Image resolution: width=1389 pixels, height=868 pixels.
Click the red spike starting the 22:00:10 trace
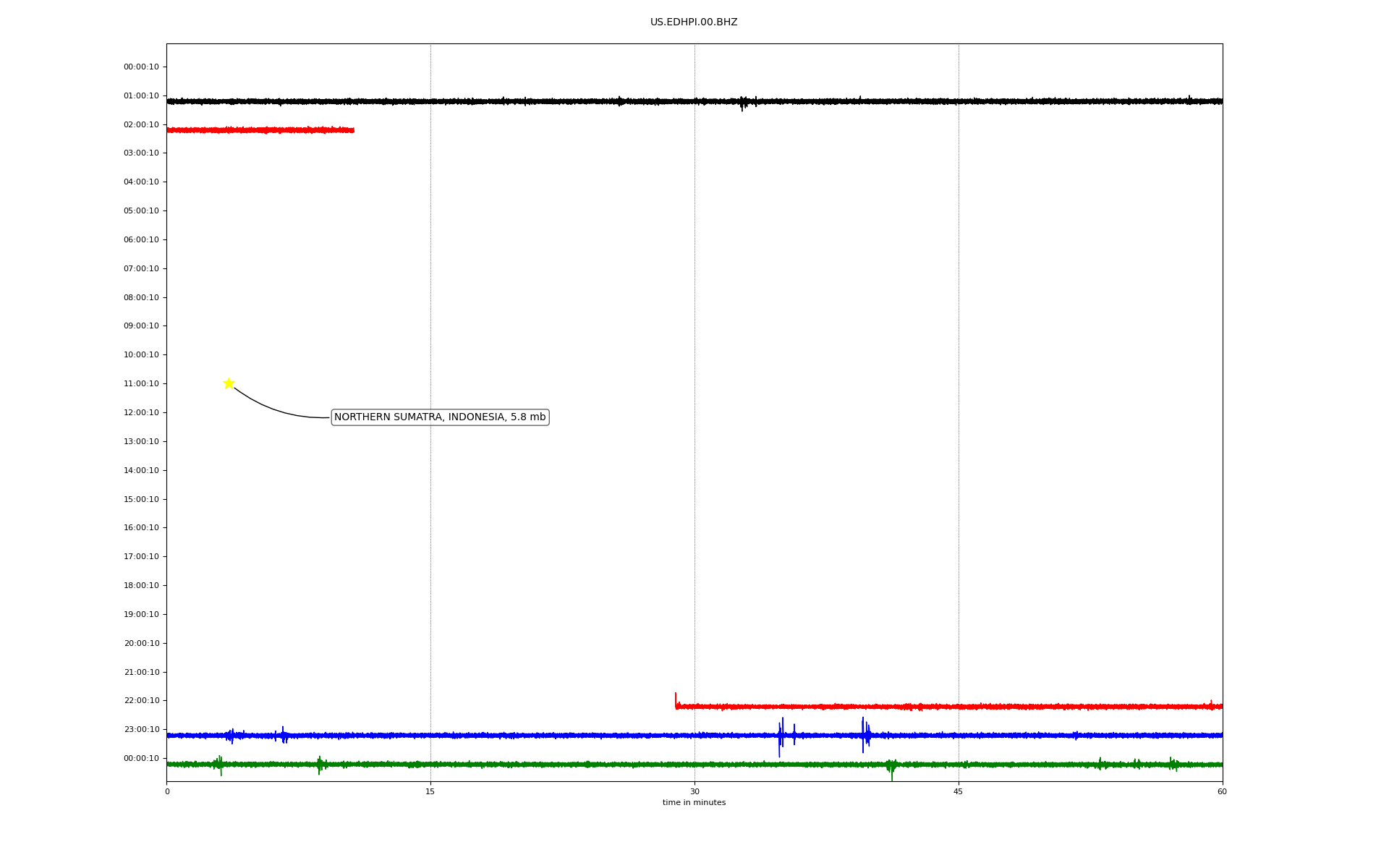pyautogui.click(x=676, y=699)
